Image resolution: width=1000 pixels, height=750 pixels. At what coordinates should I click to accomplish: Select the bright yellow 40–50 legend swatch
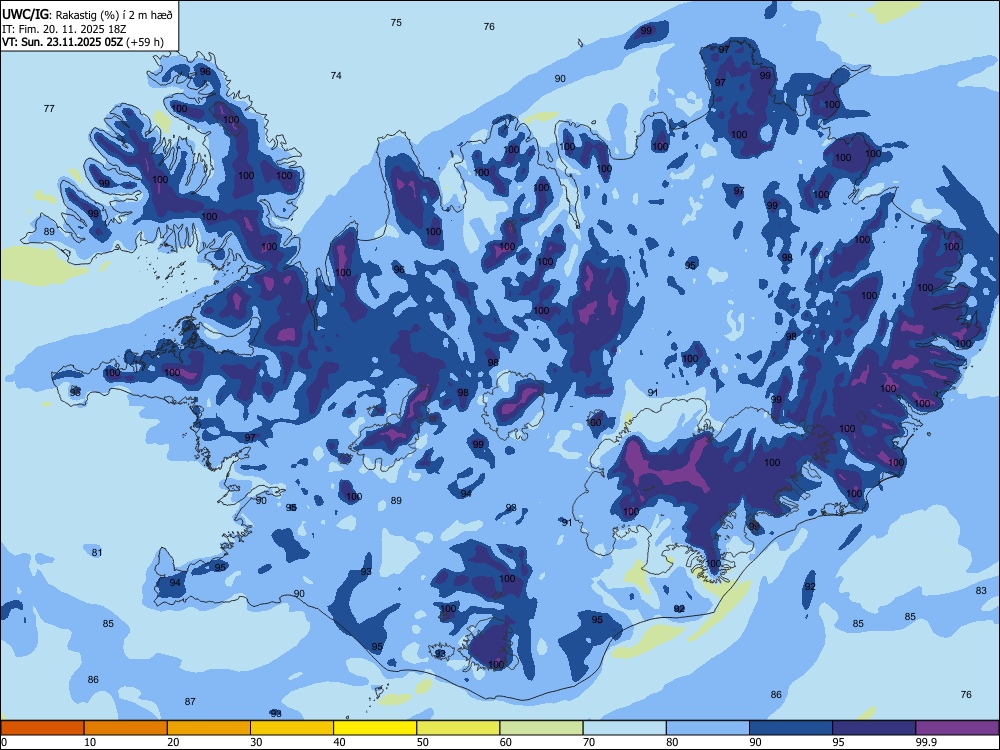(x=375, y=728)
